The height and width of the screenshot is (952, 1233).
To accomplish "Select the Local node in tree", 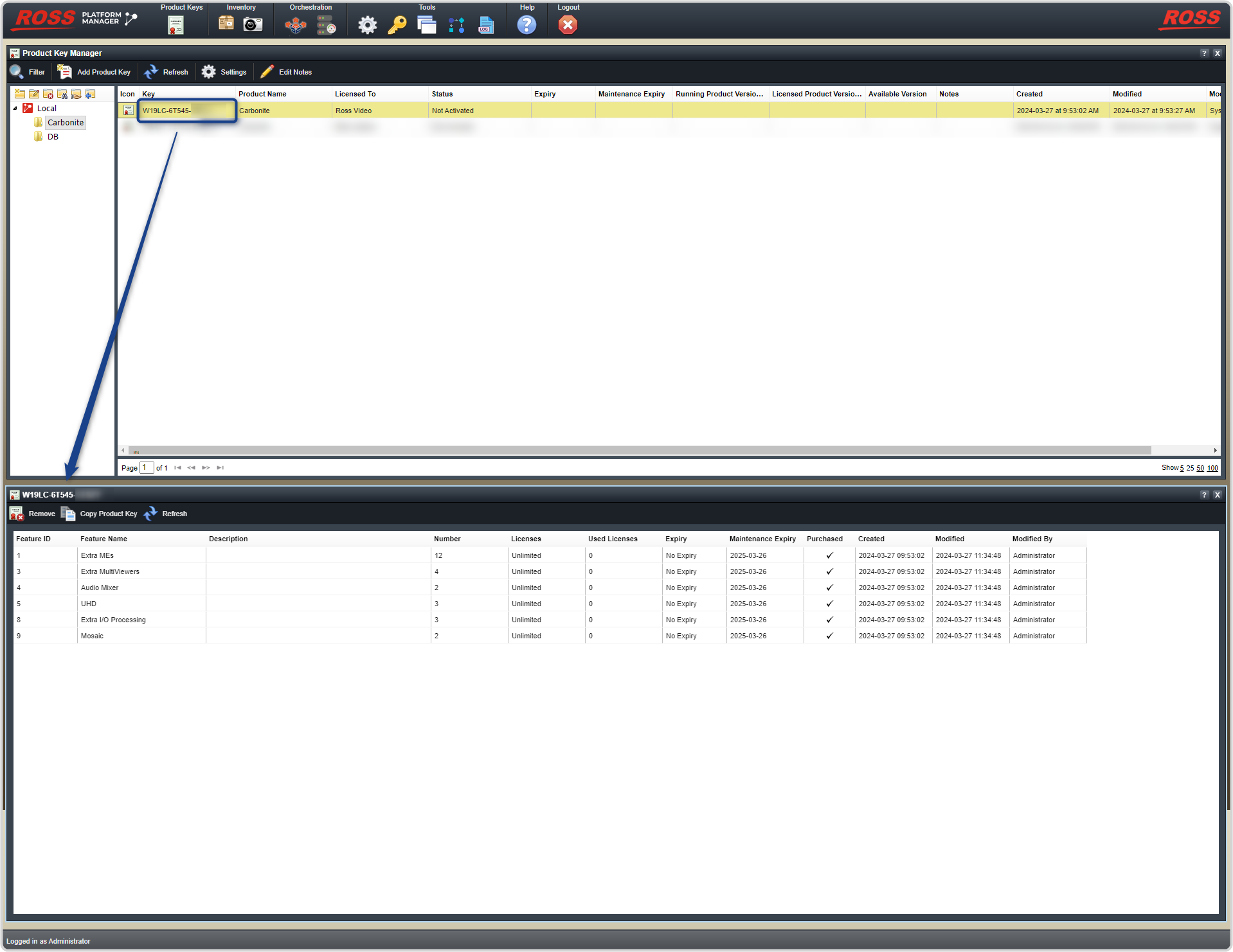I will pyautogui.click(x=46, y=108).
